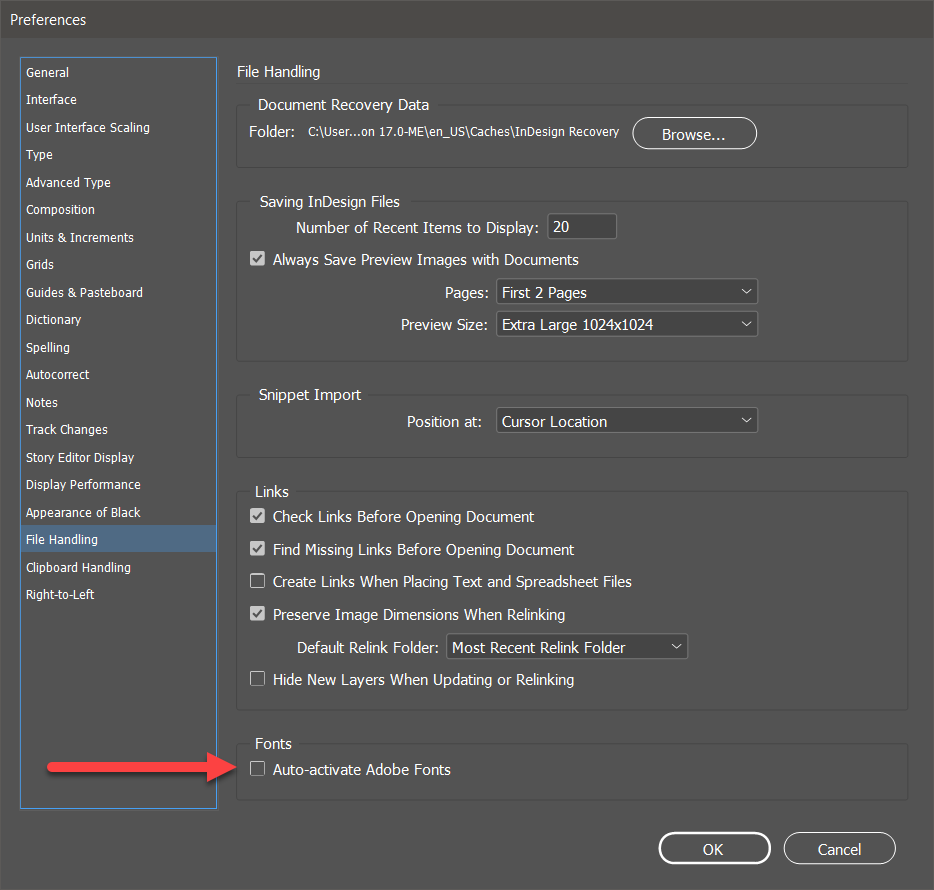Toggle Always Save Preview Images checkbox
This screenshot has width=934, height=890.
click(x=257, y=259)
